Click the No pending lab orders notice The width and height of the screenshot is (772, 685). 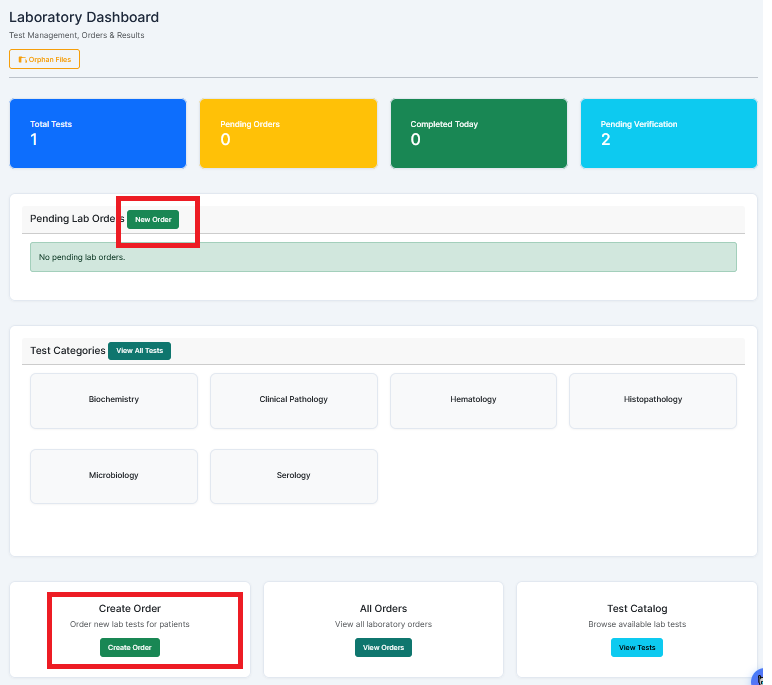[384, 257]
